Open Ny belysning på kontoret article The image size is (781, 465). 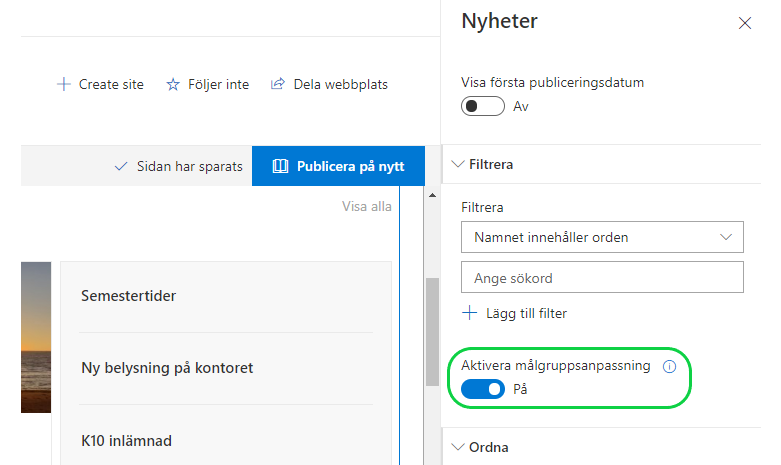pyautogui.click(x=167, y=368)
